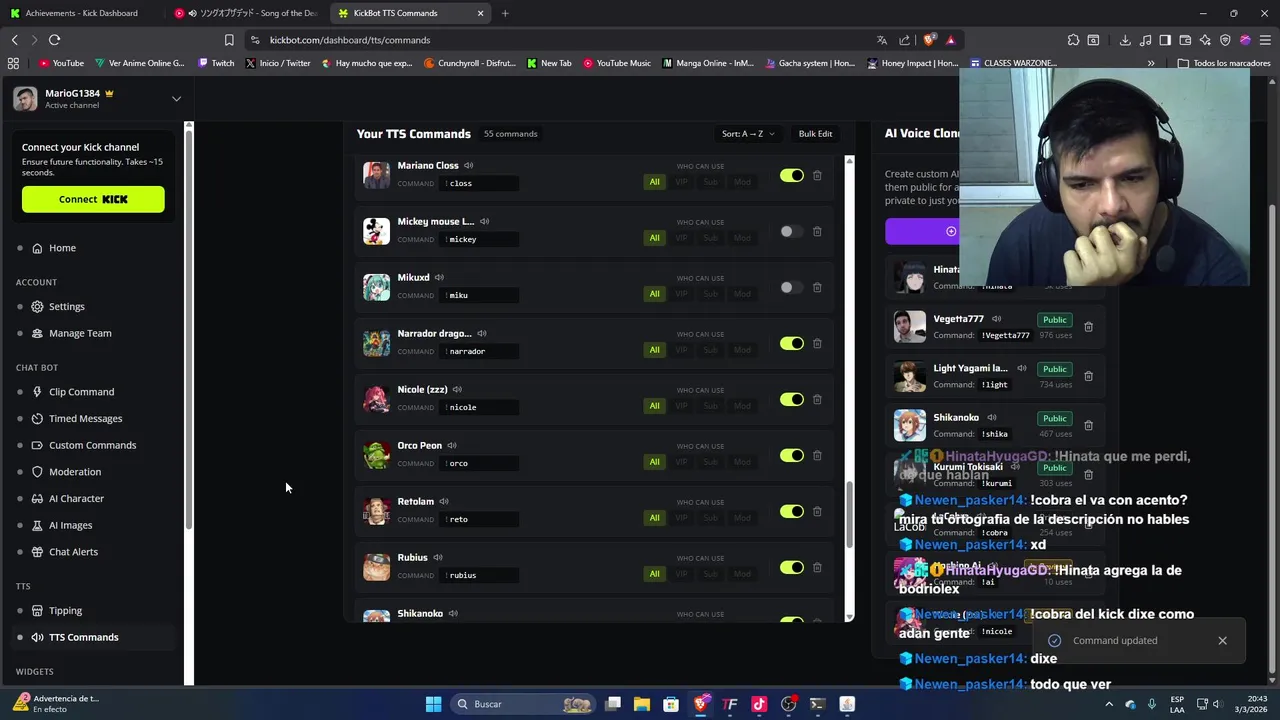This screenshot has height=720, width=1280.
Task: Open Home in the sidebar
Action: (x=62, y=248)
